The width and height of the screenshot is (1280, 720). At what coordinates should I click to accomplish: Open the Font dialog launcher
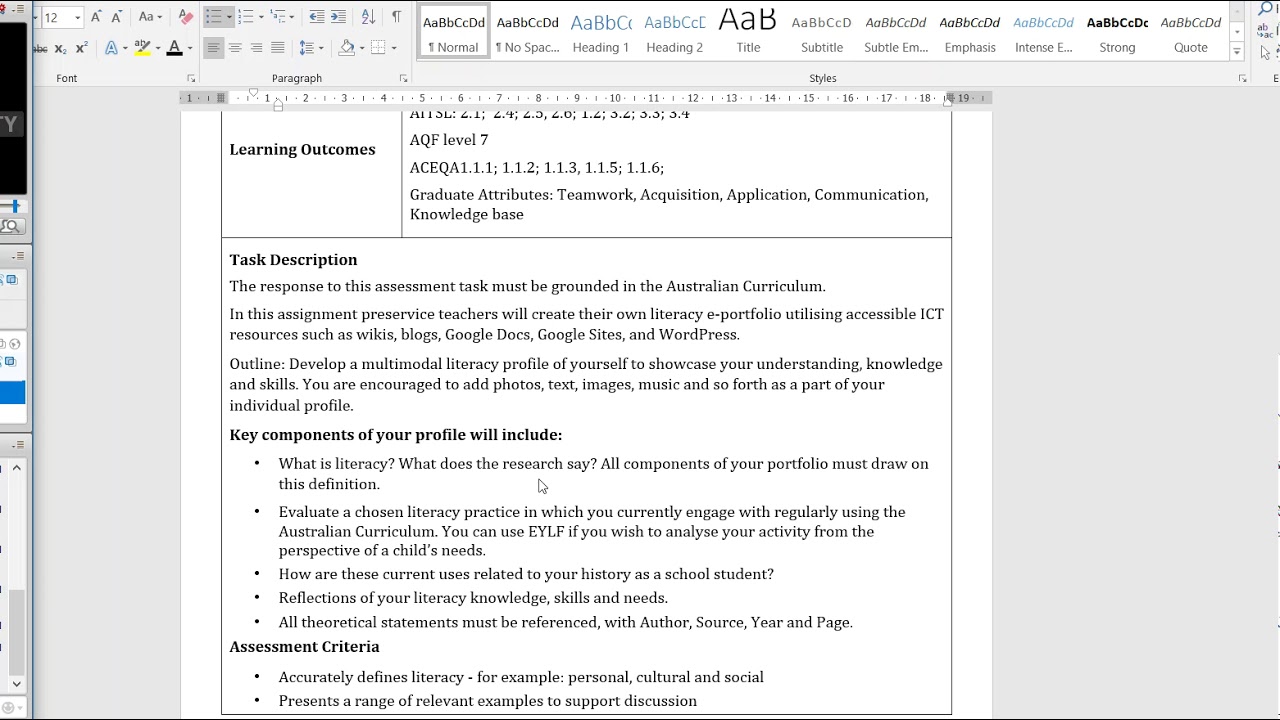191,78
